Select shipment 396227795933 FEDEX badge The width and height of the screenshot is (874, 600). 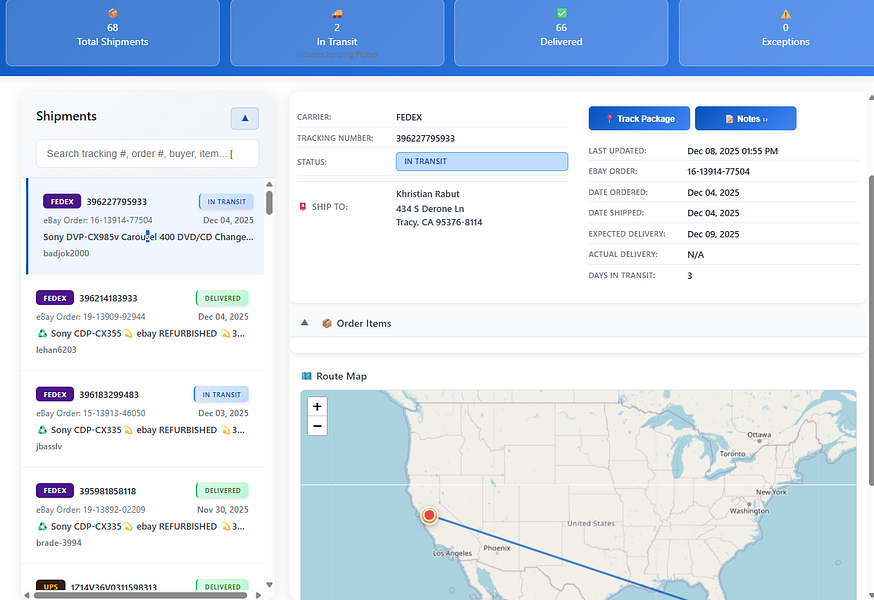[x=62, y=201]
